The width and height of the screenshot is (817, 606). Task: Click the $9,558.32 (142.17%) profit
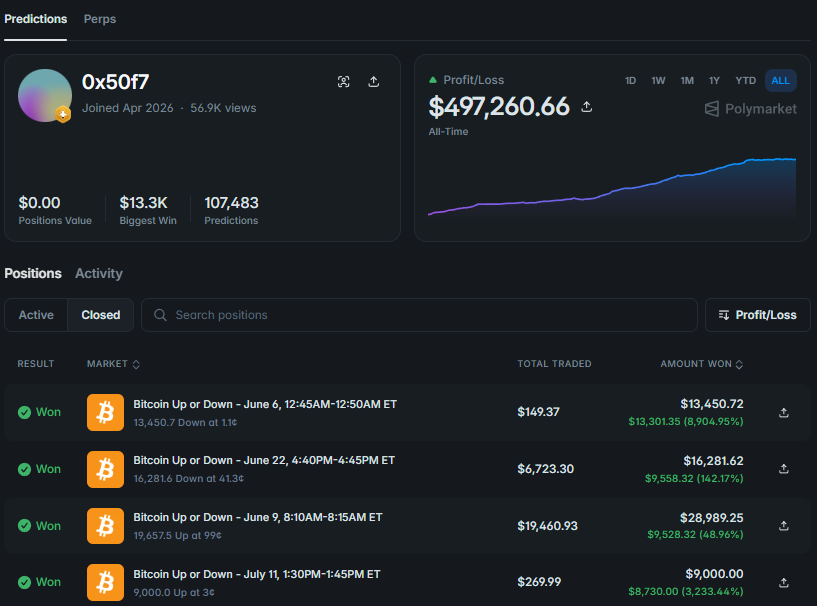[694, 478]
